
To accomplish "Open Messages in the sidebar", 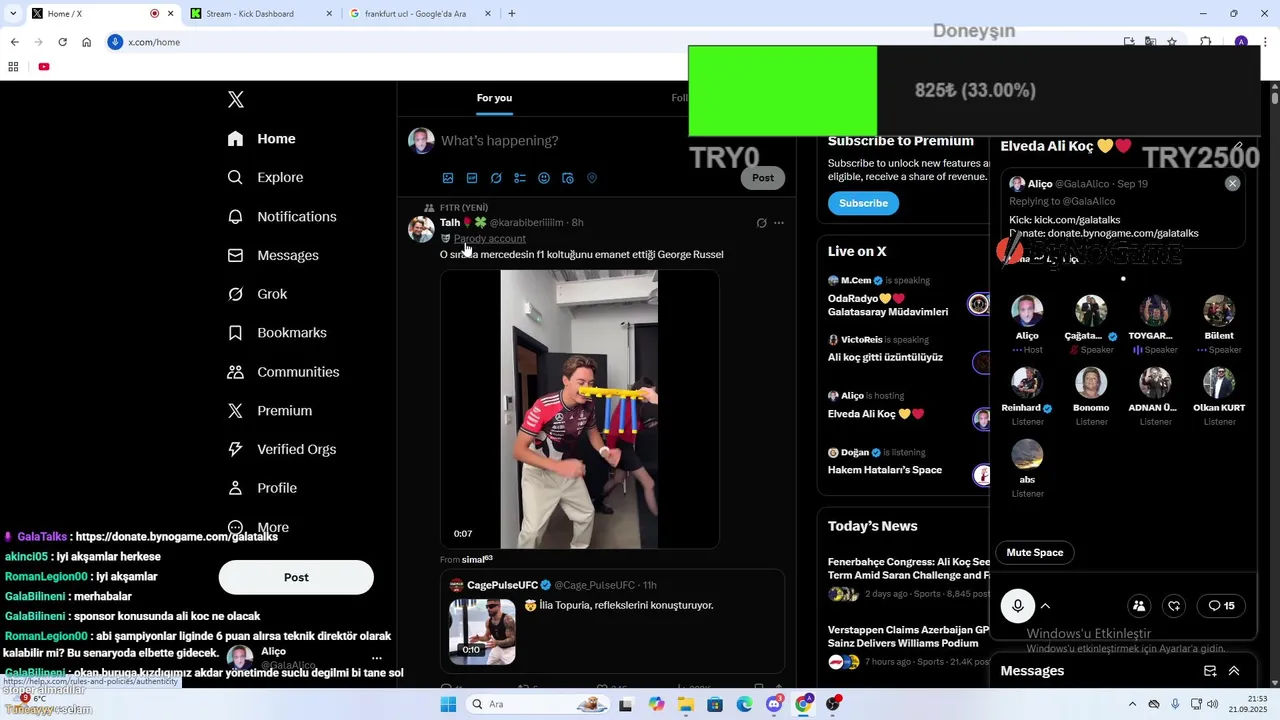I will 273,255.
